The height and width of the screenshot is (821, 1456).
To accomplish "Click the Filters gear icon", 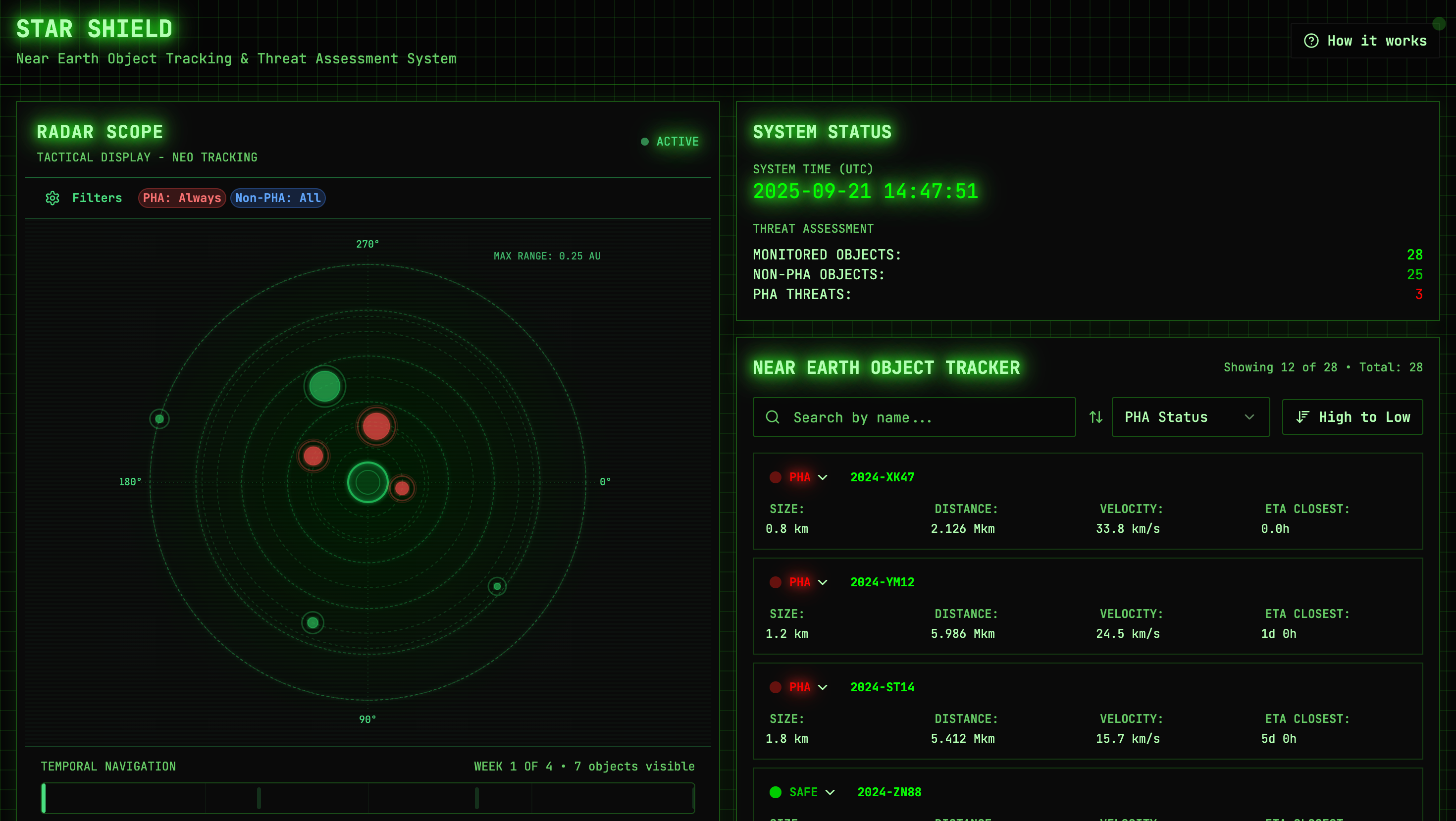I will 52,198.
